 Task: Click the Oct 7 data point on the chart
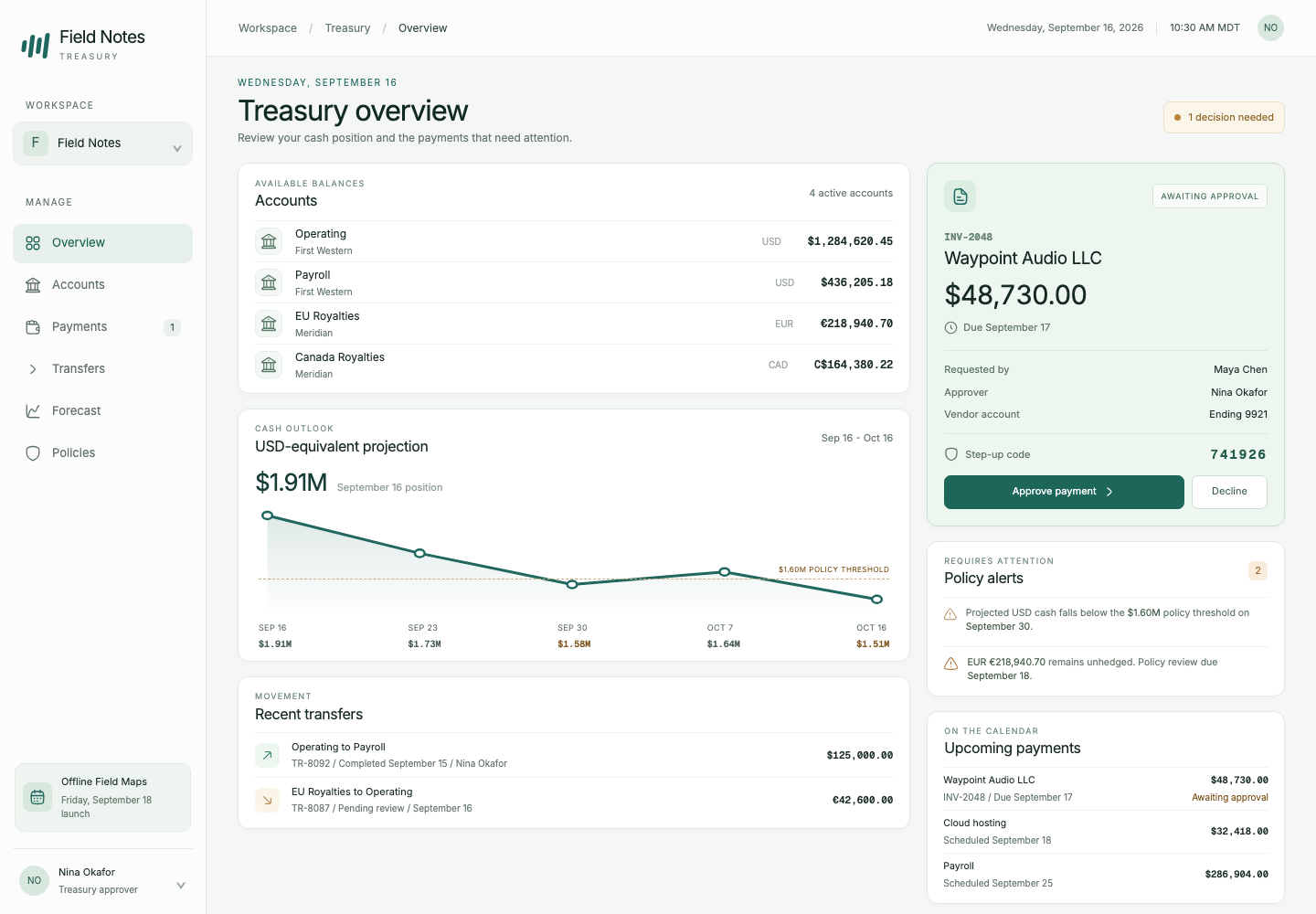click(x=724, y=572)
